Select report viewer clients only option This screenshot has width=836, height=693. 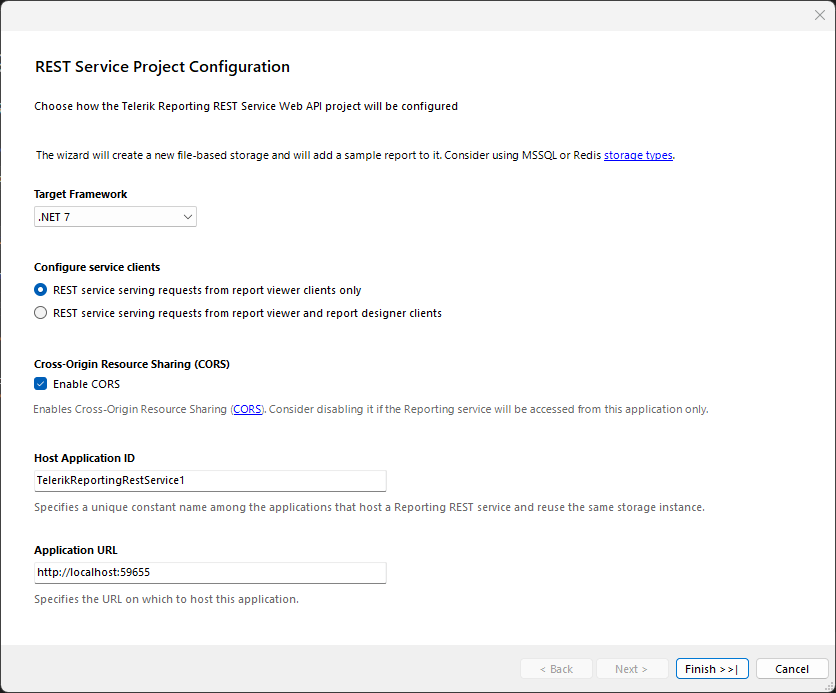41,290
